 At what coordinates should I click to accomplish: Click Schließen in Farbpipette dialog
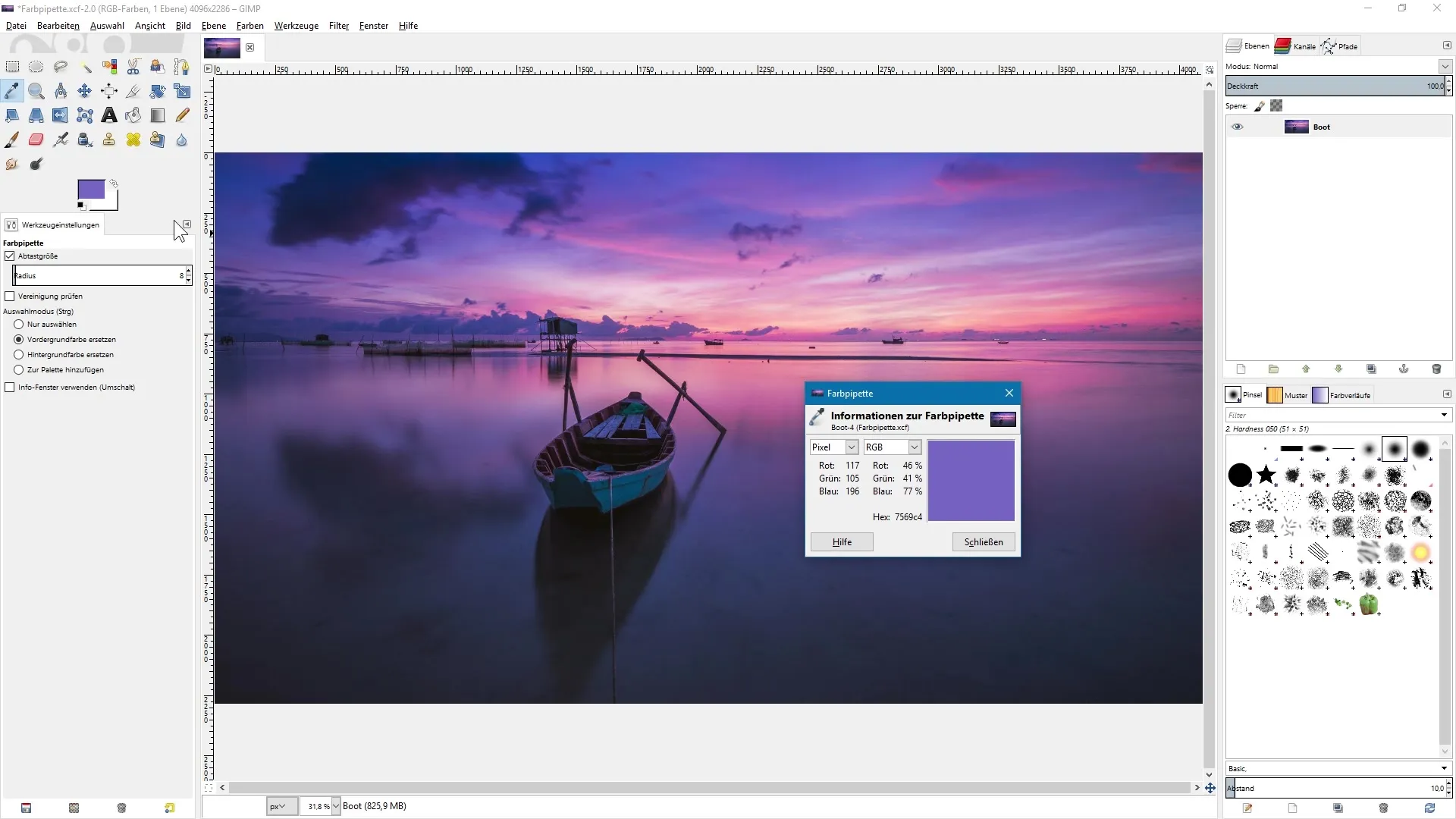(984, 542)
